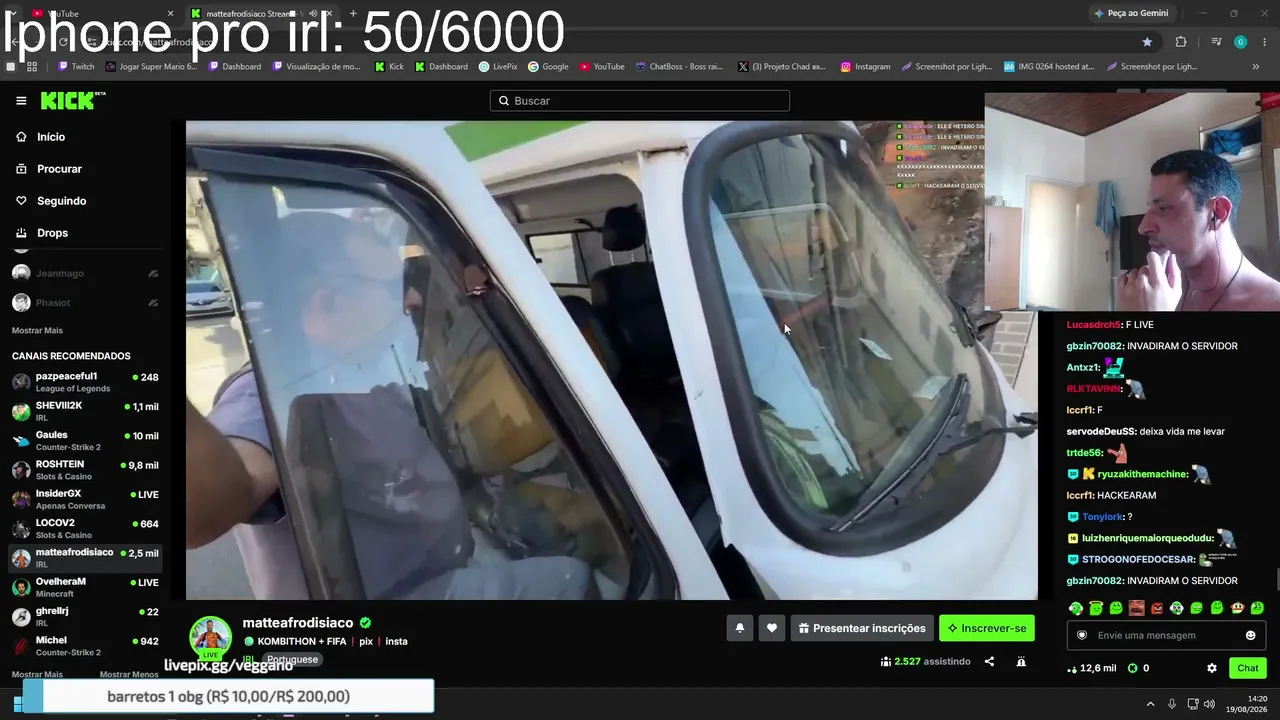Open the Kick hamburger sidebar menu
This screenshot has height=720, width=1280.
pyautogui.click(x=21, y=101)
